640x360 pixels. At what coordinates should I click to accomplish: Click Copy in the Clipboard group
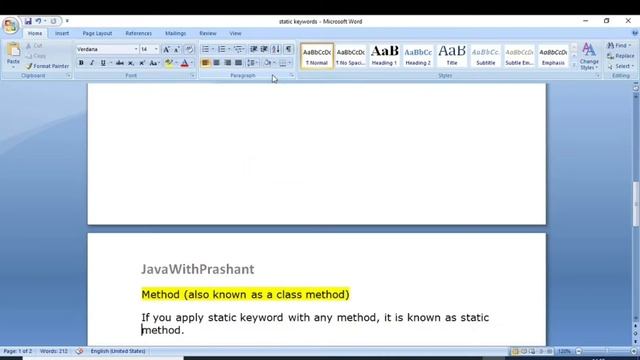(x=36, y=56)
